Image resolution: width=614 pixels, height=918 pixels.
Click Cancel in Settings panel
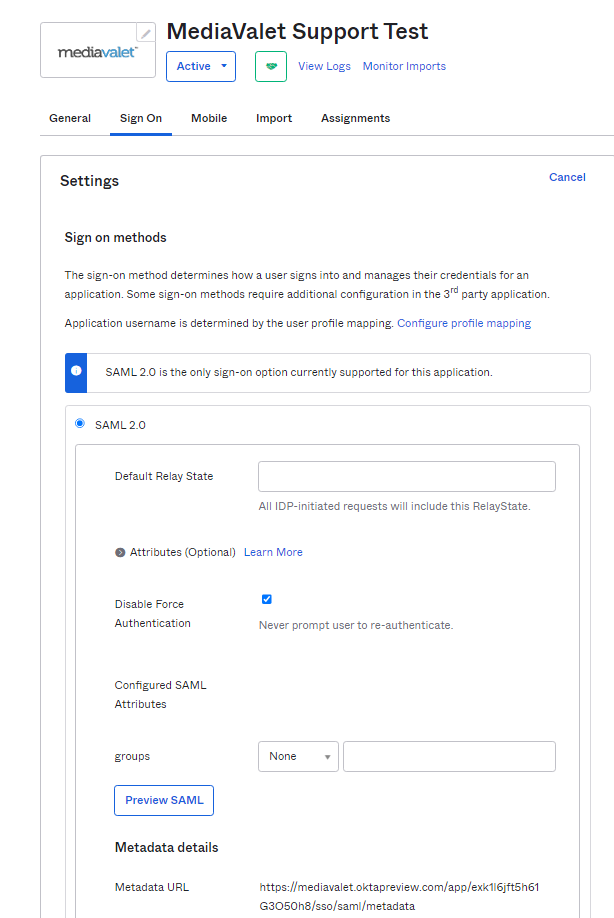(x=567, y=177)
